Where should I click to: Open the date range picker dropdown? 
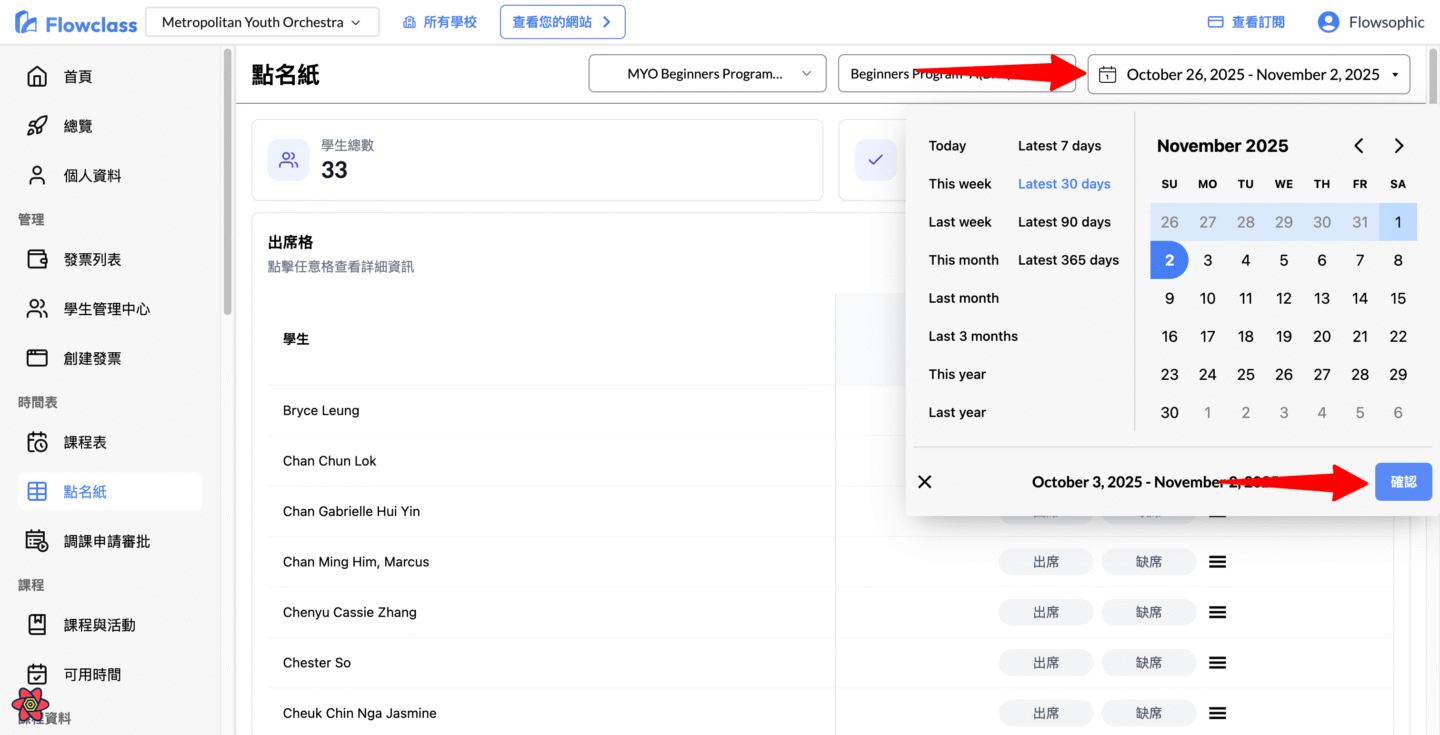(1248, 75)
